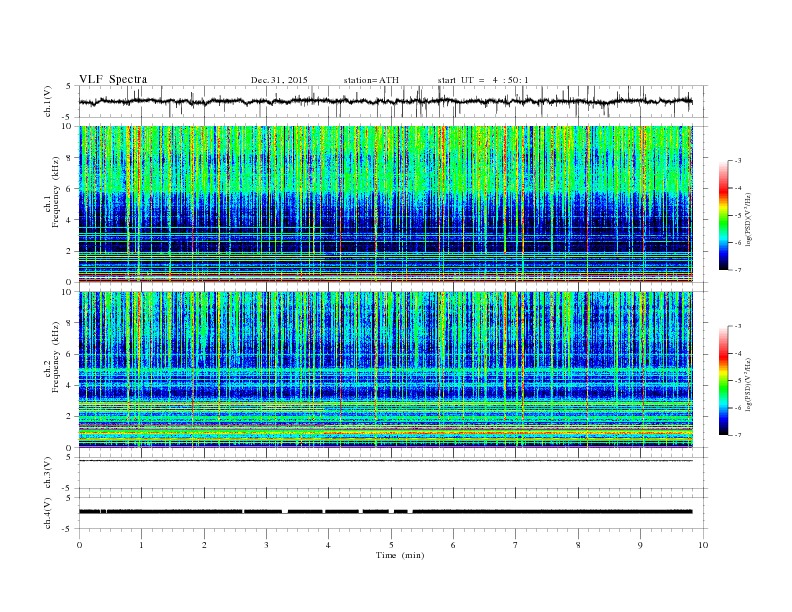Click the "-5" tick of the ch.4 axis

click(x=68, y=529)
